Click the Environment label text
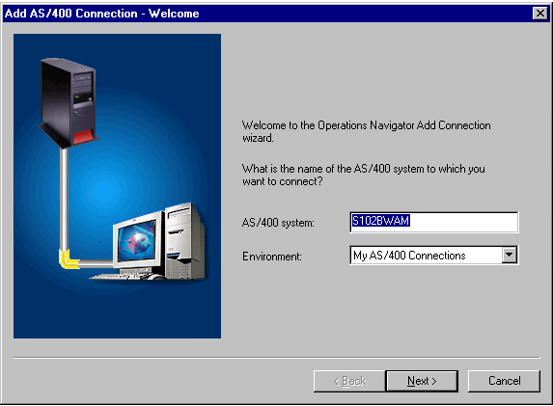The height and width of the screenshot is (406, 553). point(272,256)
